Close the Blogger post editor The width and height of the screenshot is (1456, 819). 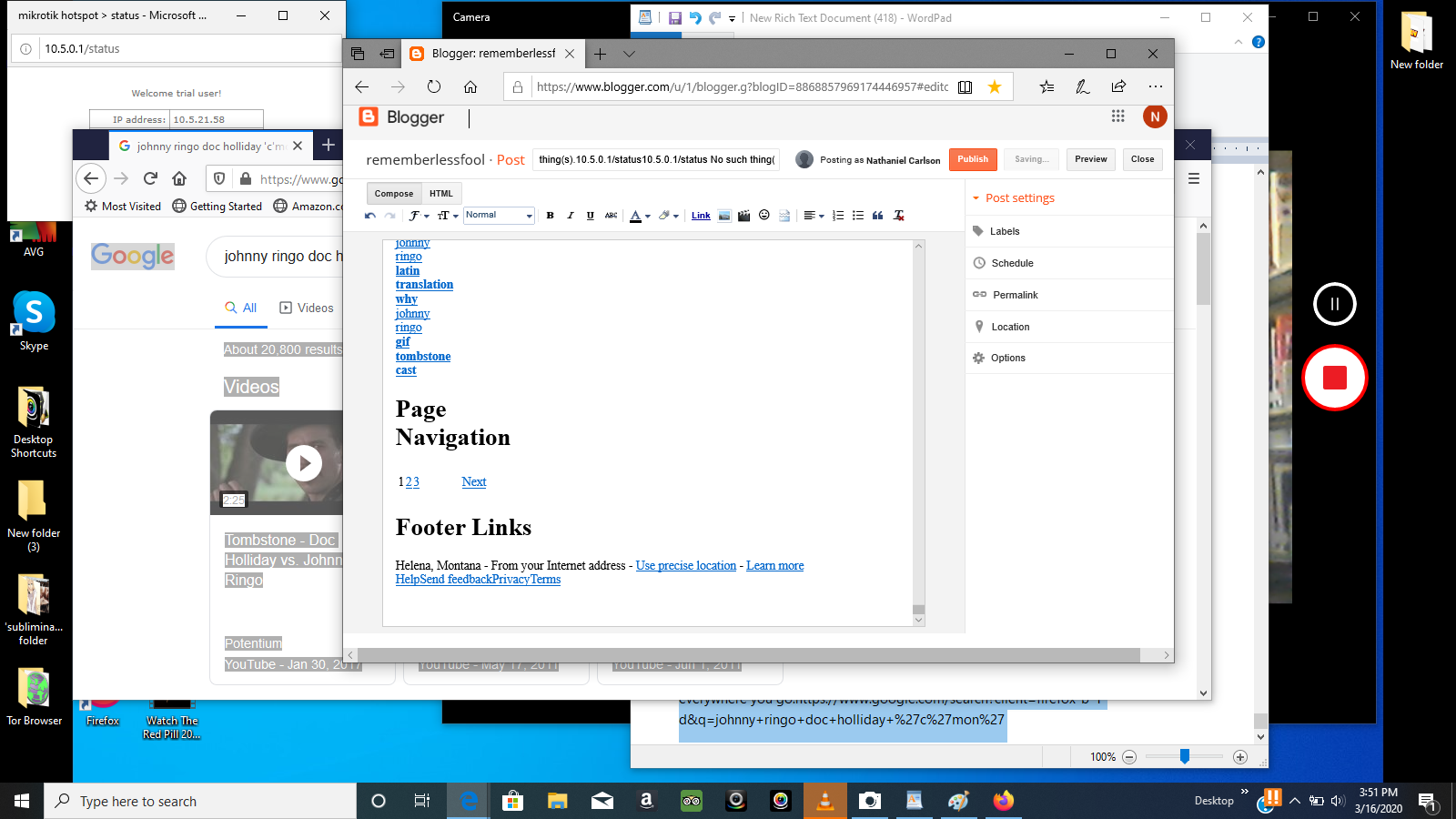tap(1143, 159)
